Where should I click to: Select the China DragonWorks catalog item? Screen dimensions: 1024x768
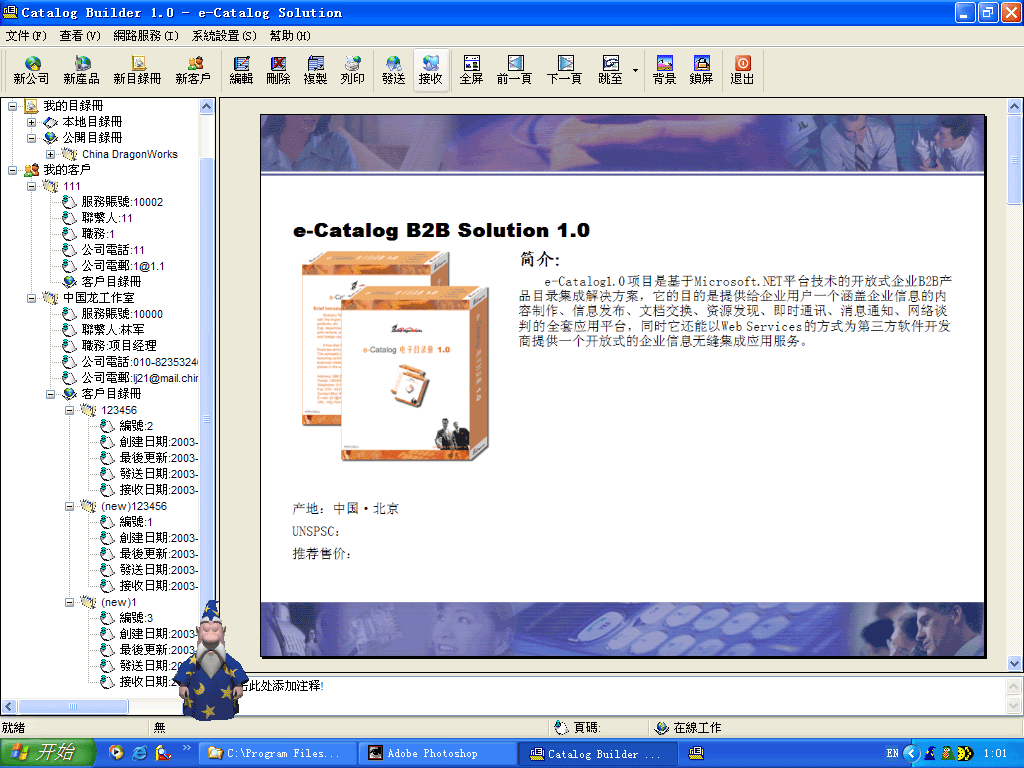pos(129,154)
